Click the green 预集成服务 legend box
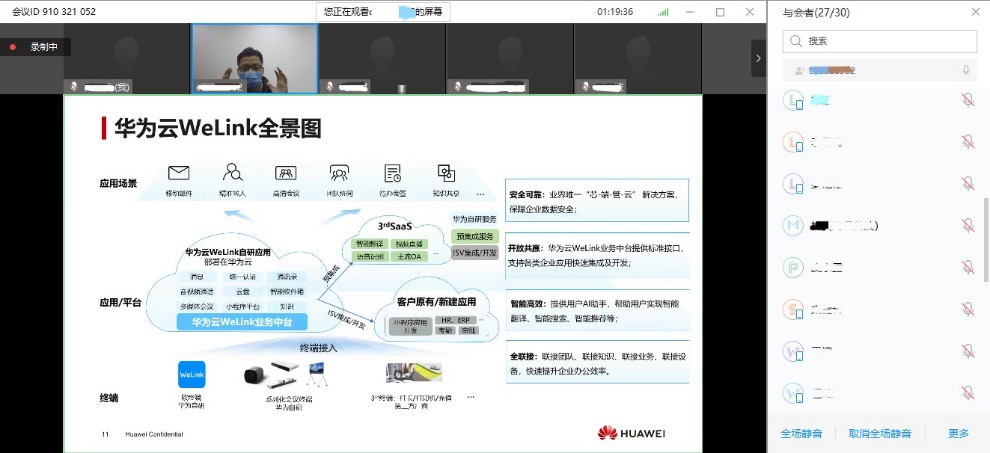 pyautogui.click(x=475, y=236)
